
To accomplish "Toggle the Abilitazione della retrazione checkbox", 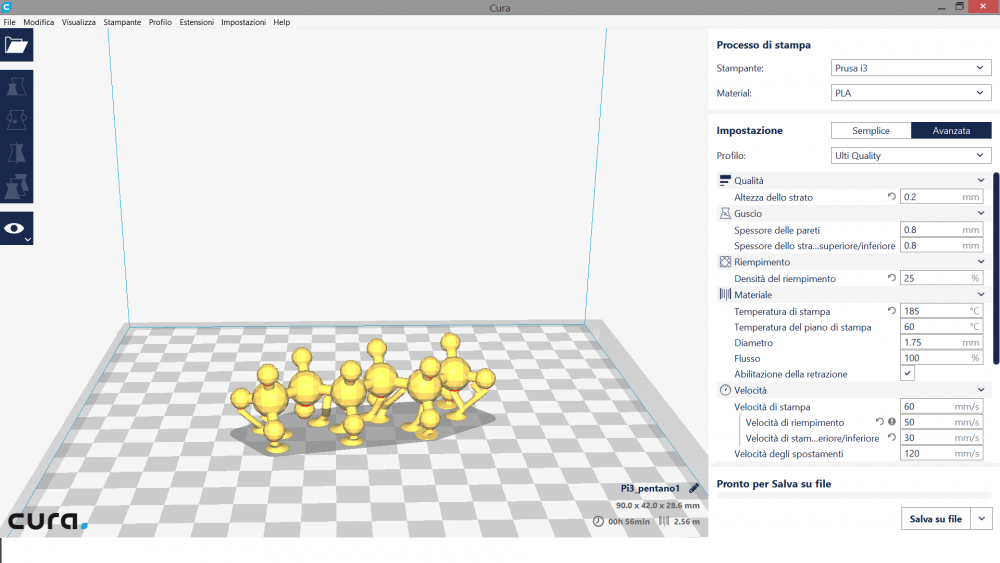I will point(907,373).
